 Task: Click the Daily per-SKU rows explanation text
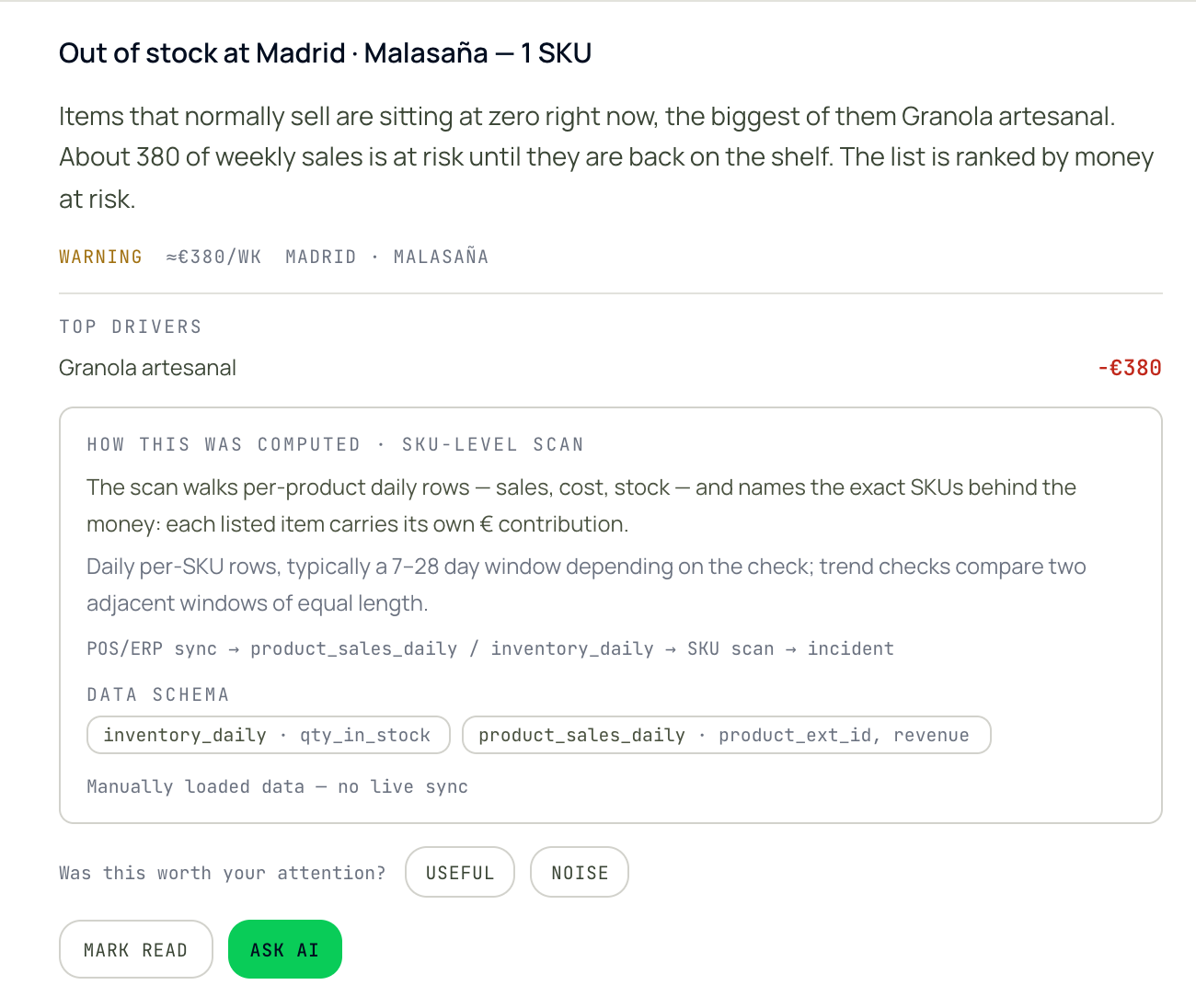[x=586, y=585]
